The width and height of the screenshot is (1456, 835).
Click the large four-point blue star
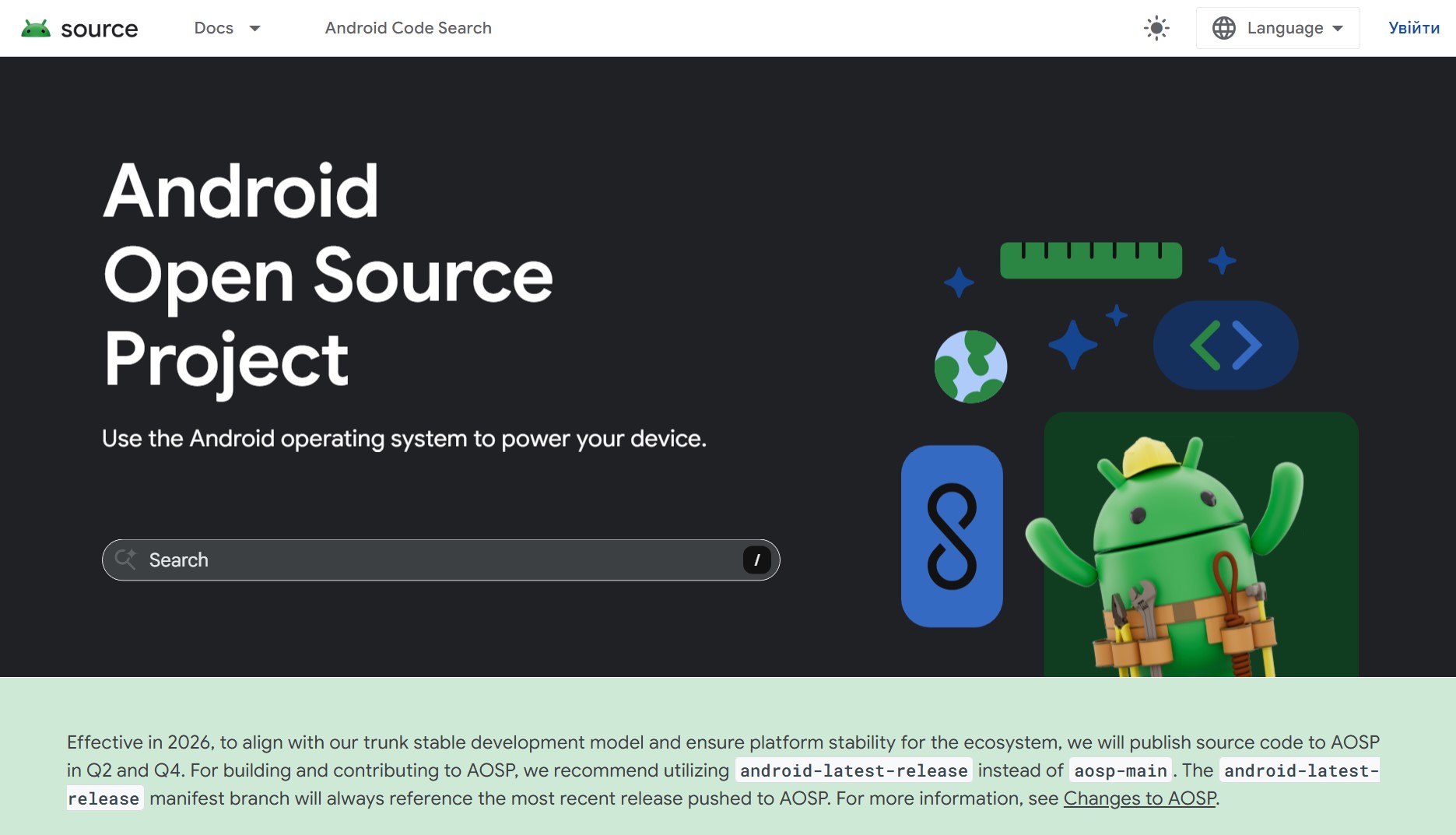pyautogui.click(x=1072, y=344)
